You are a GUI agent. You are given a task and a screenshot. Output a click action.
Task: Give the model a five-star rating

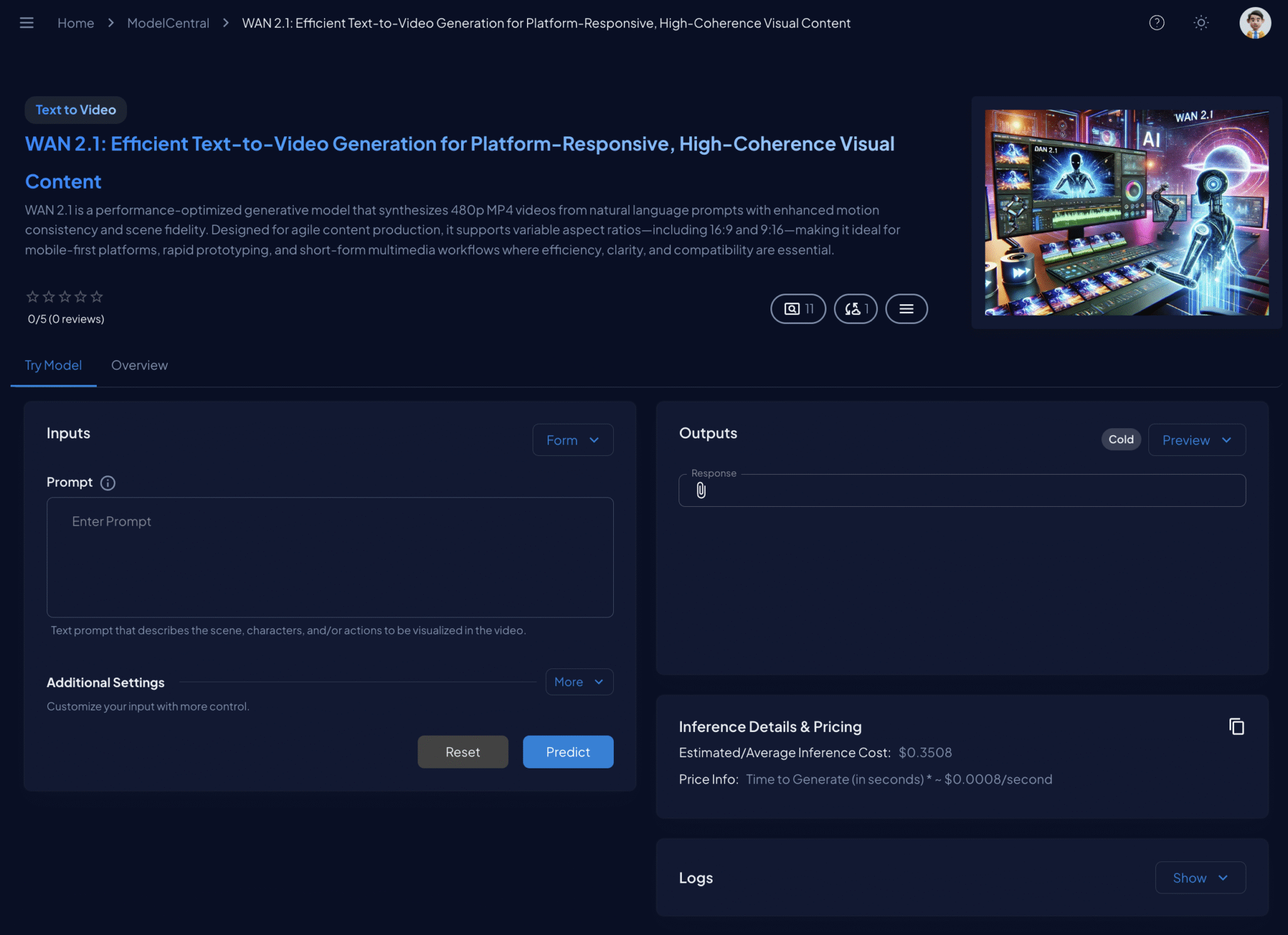point(96,296)
